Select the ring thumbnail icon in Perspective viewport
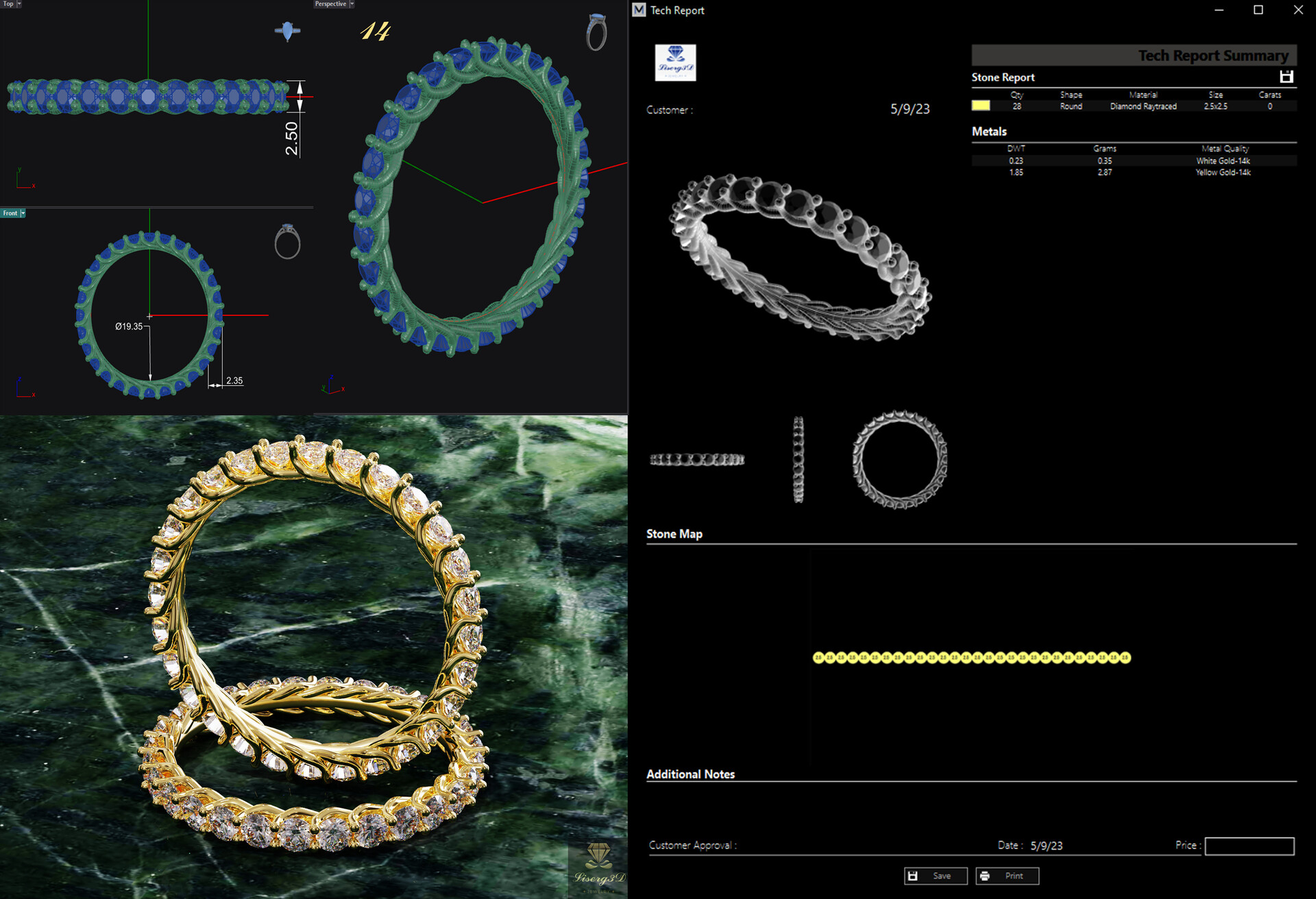Image resolution: width=1316 pixels, height=899 pixels. [596, 32]
